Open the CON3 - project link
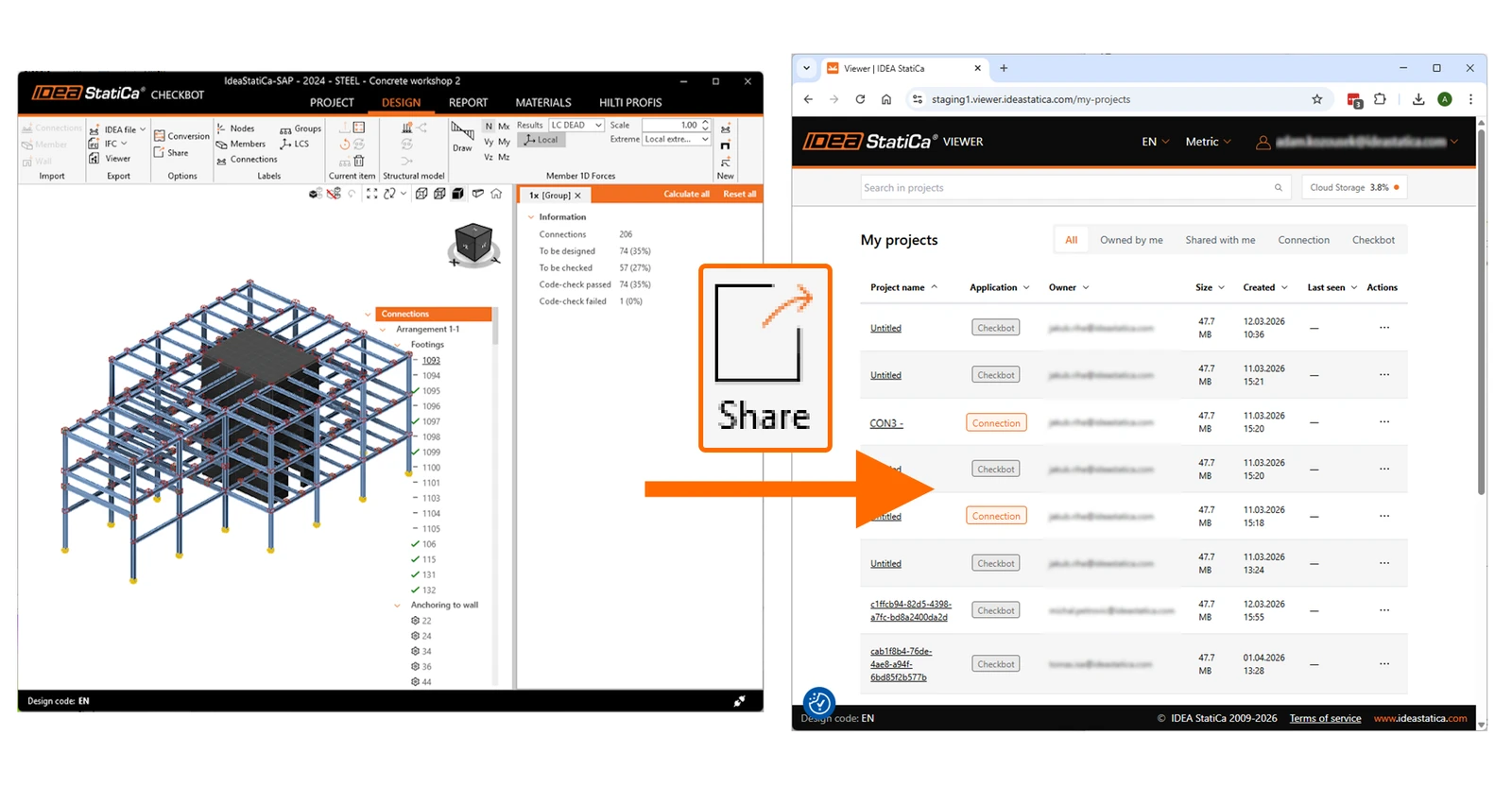The height and width of the screenshot is (787, 1512). pos(886,423)
